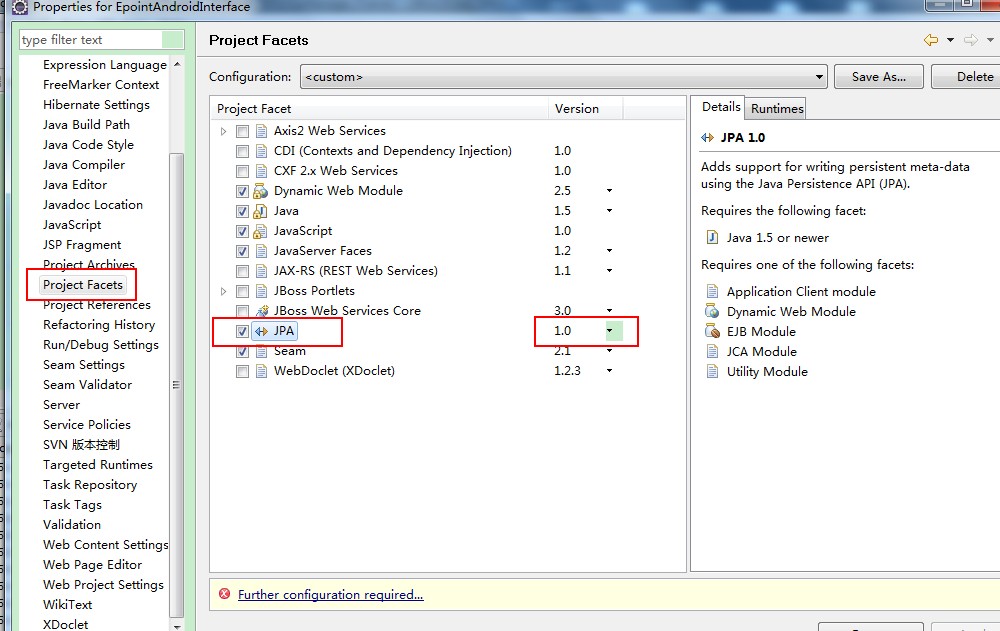The height and width of the screenshot is (631, 1000).
Task: Click the Delete configuration button
Action: point(966,77)
